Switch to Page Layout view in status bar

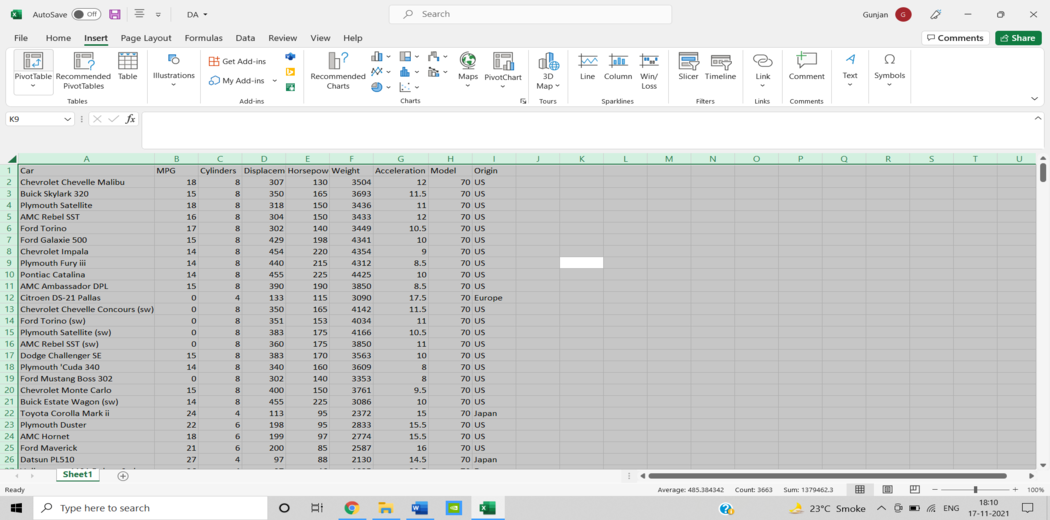tap(887, 490)
